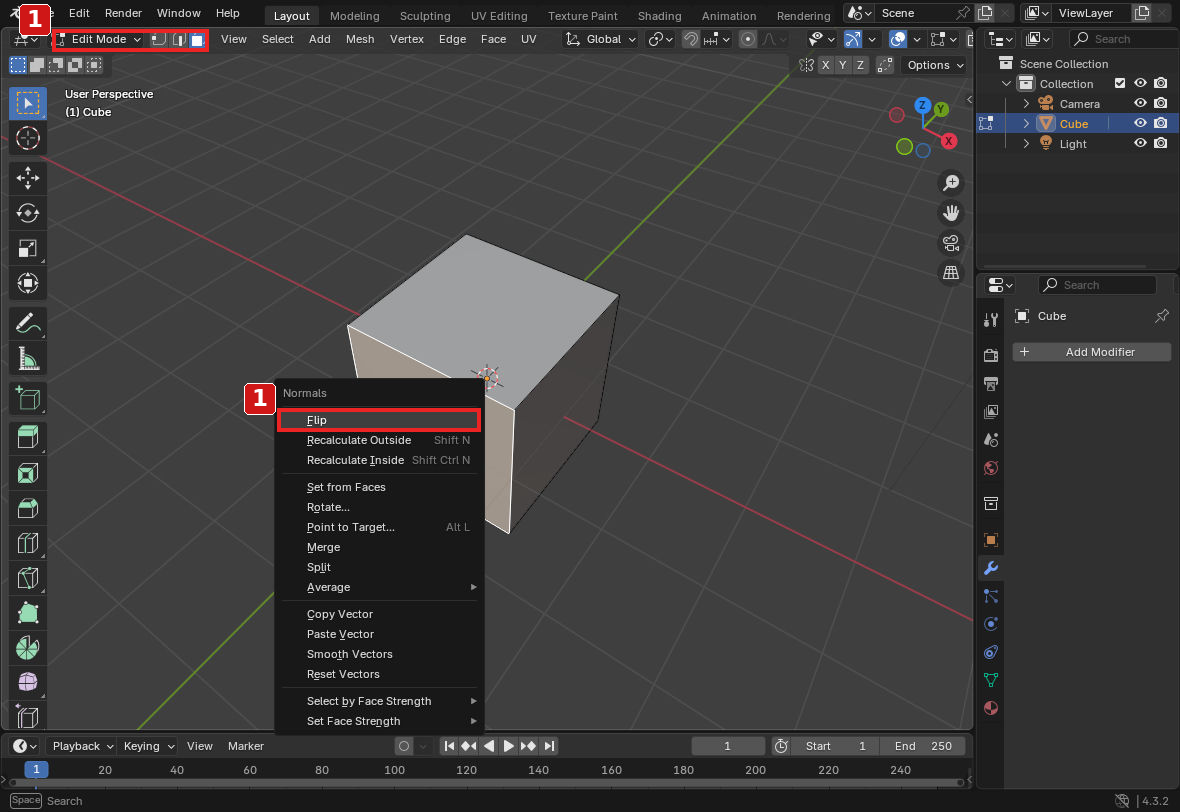Image resolution: width=1180 pixels, height=812 pixels.
Task: Select the Cursor tool in the toolbar
Action: click(28, 138)
